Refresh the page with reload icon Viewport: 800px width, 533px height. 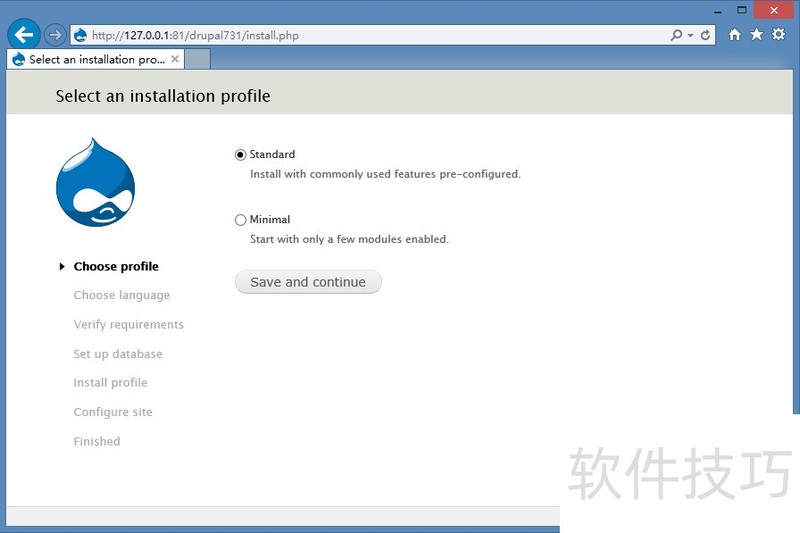(x=705, y=35)
